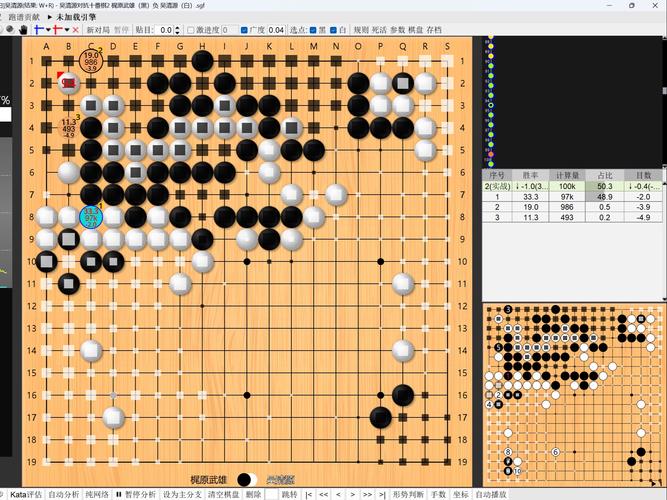This screenshot has height=500, width=667.
Task: Click the 清空棋盘 clear board button
Action: [223, 494]
